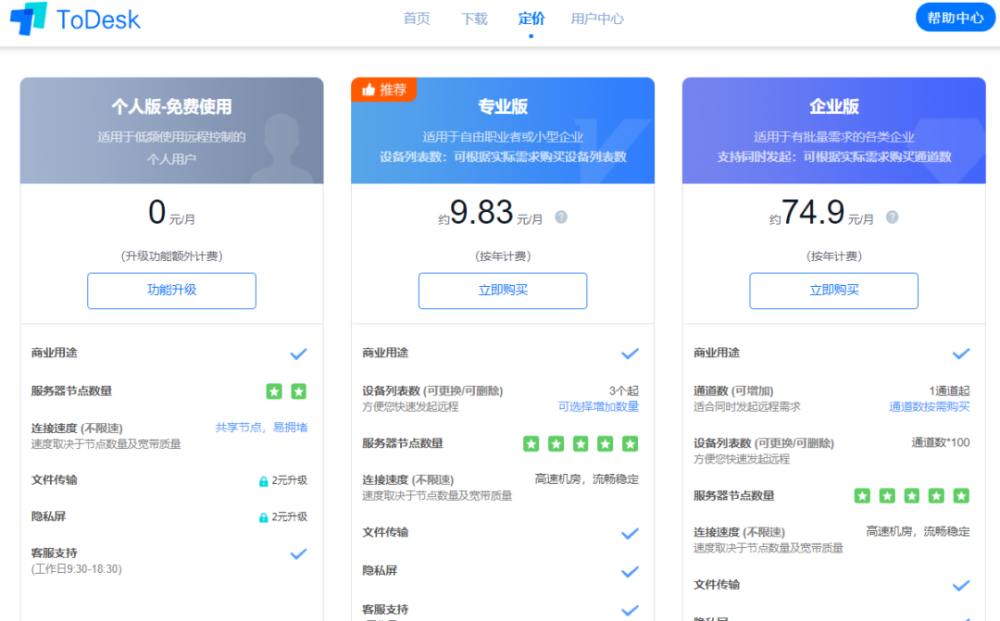Open the 用户中心 nav tab
Image resolution: width=1000 pixels, height=621 pixels.
(x=597, y=18)
